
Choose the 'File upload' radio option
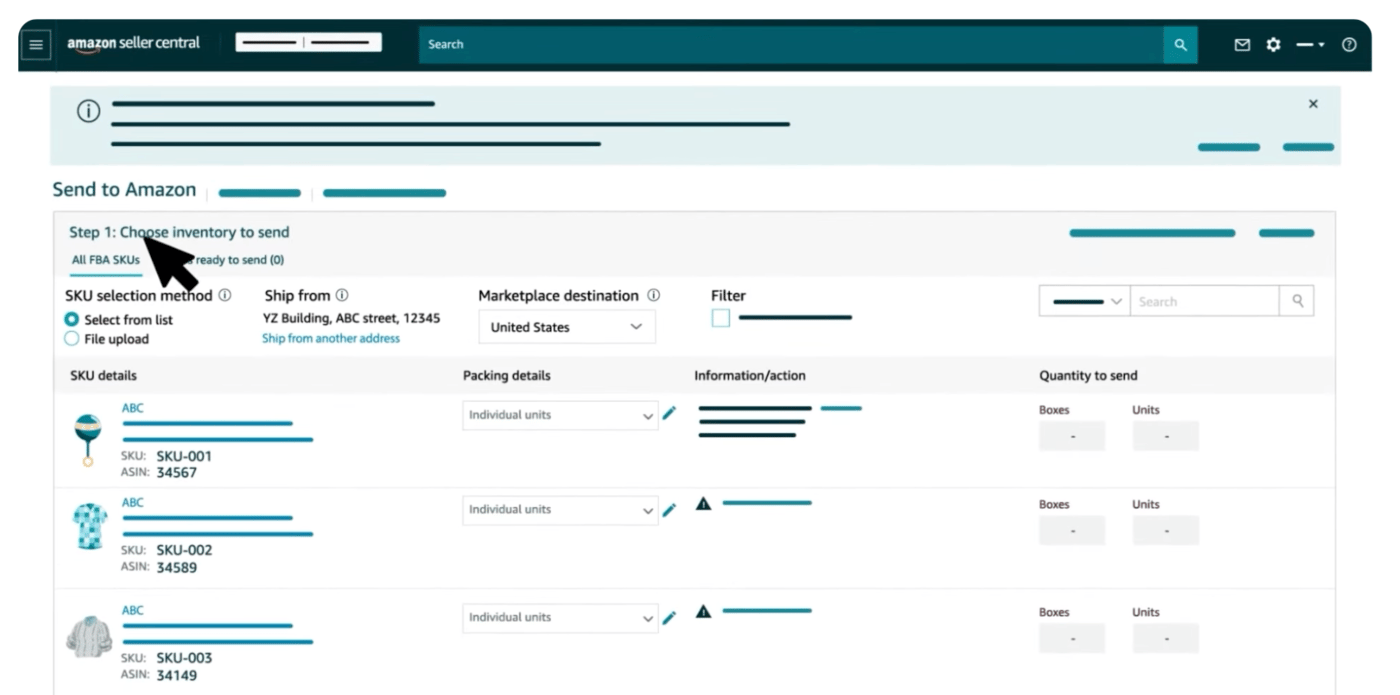tap(72, 339)
